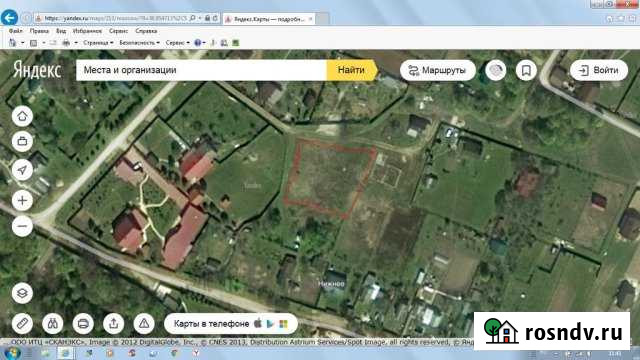Expand the Сервис command bar dropdown
Image resolution: width=640 pixels, height=360 pixels.
click(178, 43)
